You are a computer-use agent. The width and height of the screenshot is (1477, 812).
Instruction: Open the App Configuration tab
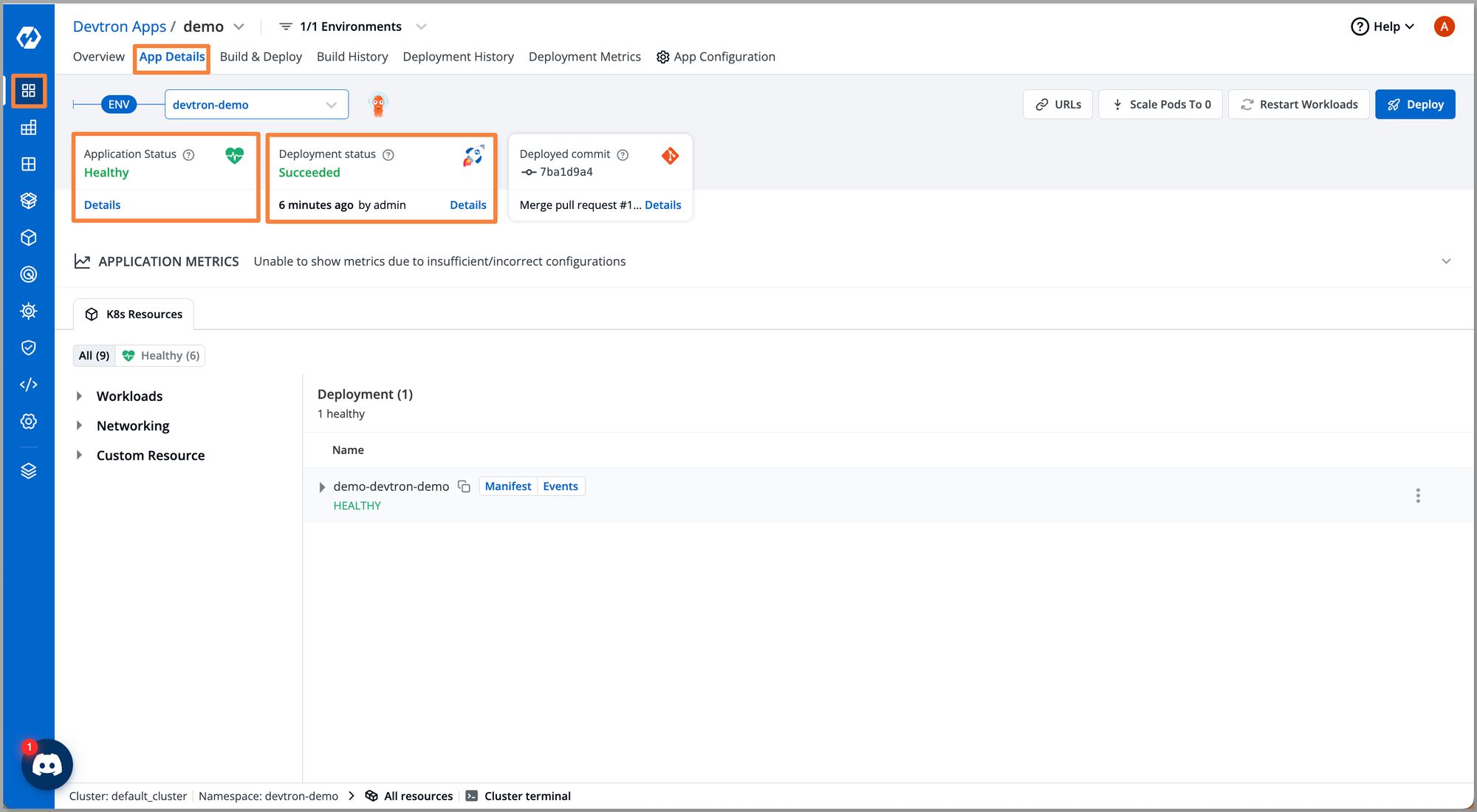[716, 57]
